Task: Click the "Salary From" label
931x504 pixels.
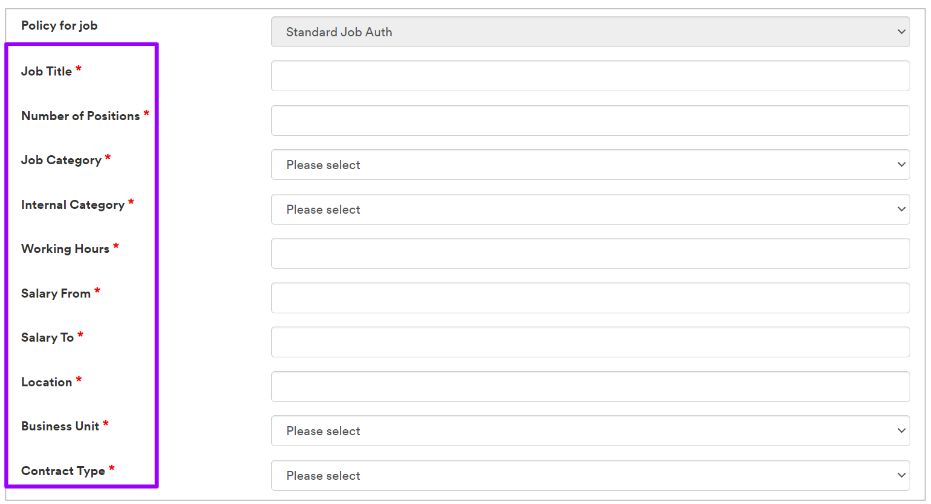Action: coord(56,294)
